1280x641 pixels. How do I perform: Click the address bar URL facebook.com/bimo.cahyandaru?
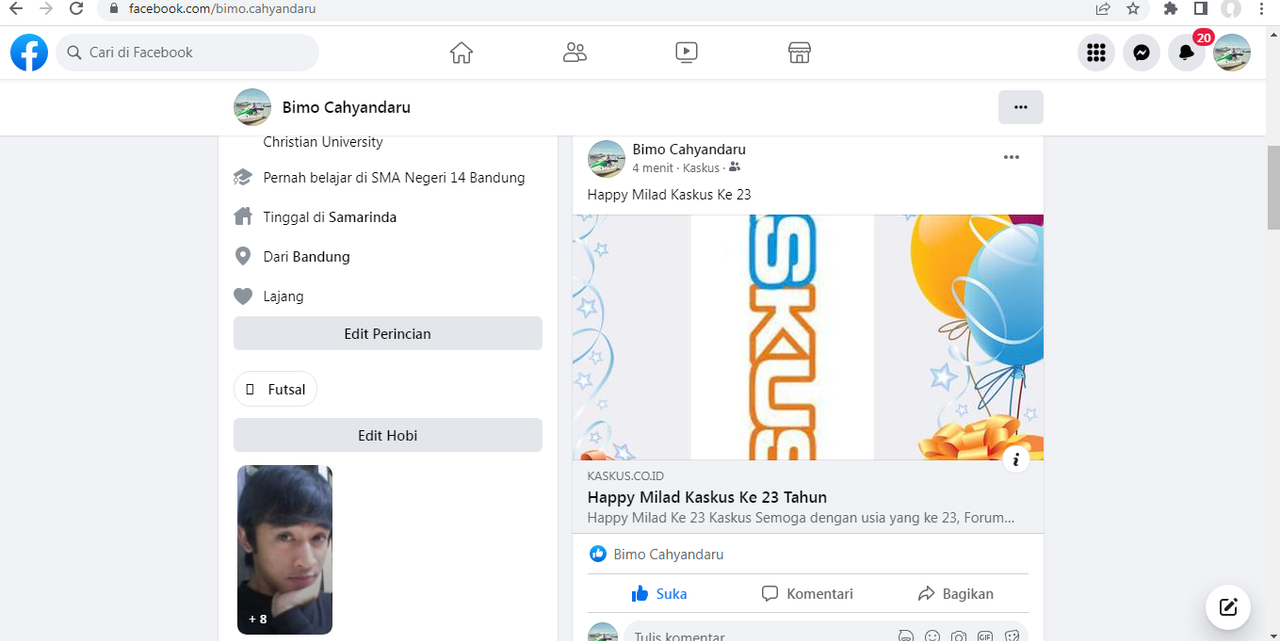point(222,9)
